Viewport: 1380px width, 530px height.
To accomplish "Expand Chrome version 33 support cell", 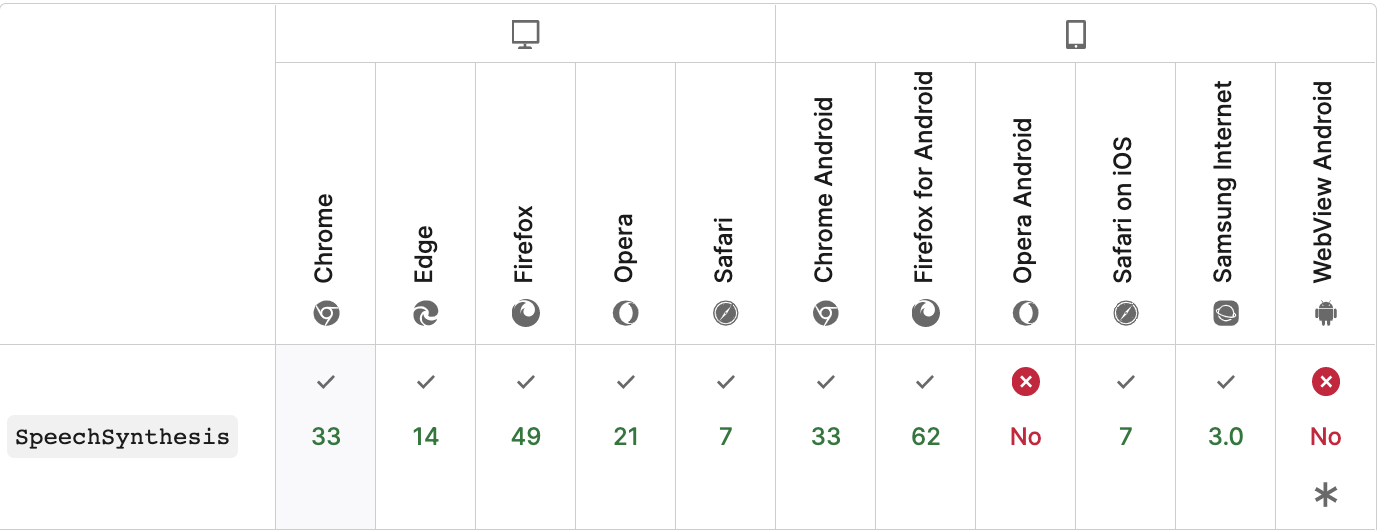I will [x=326, y=436].
